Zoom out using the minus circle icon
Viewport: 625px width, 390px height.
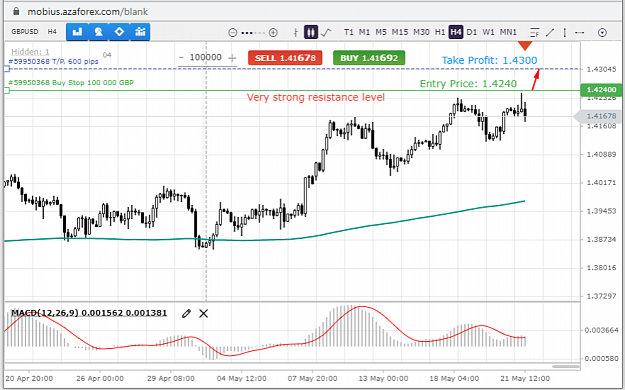(x=232, y=33)
